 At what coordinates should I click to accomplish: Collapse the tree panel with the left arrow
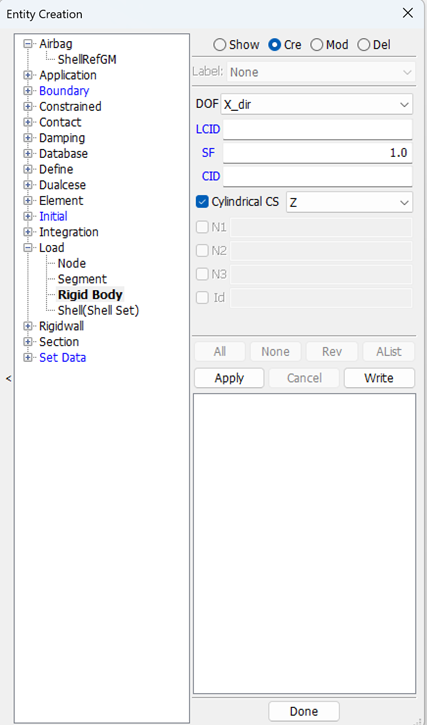(8, 379)
